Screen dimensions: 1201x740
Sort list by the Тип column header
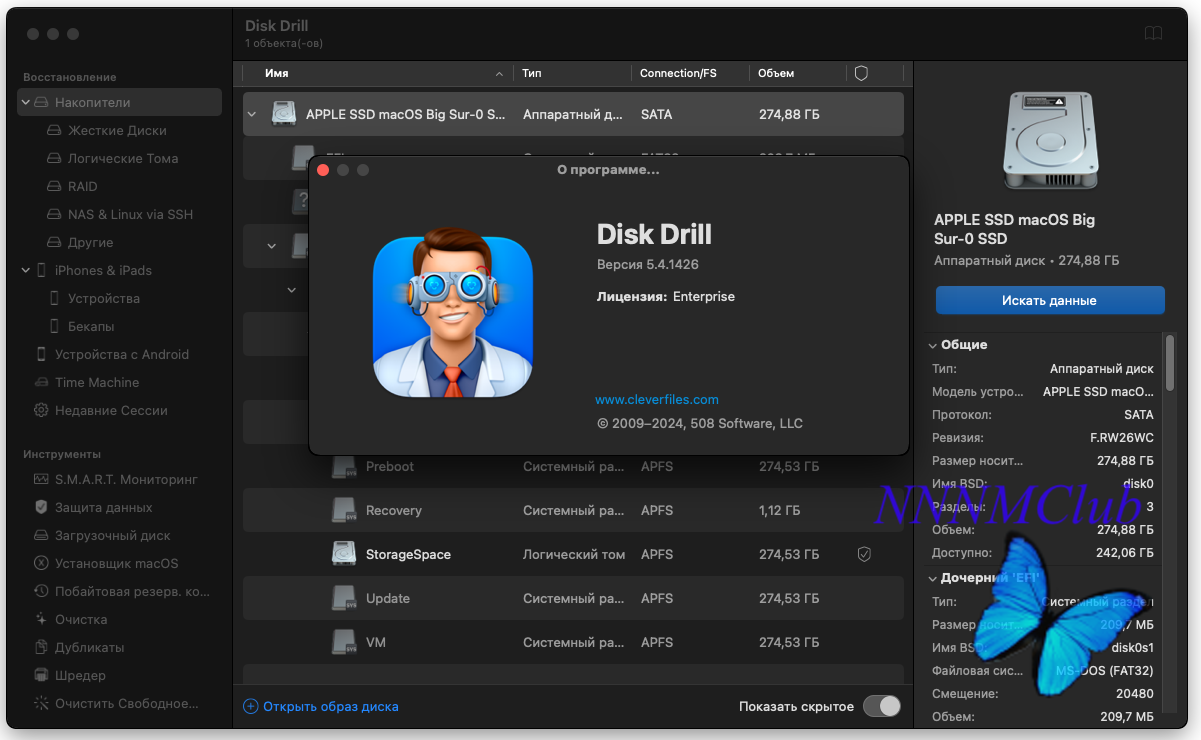(x=532, y=73)
